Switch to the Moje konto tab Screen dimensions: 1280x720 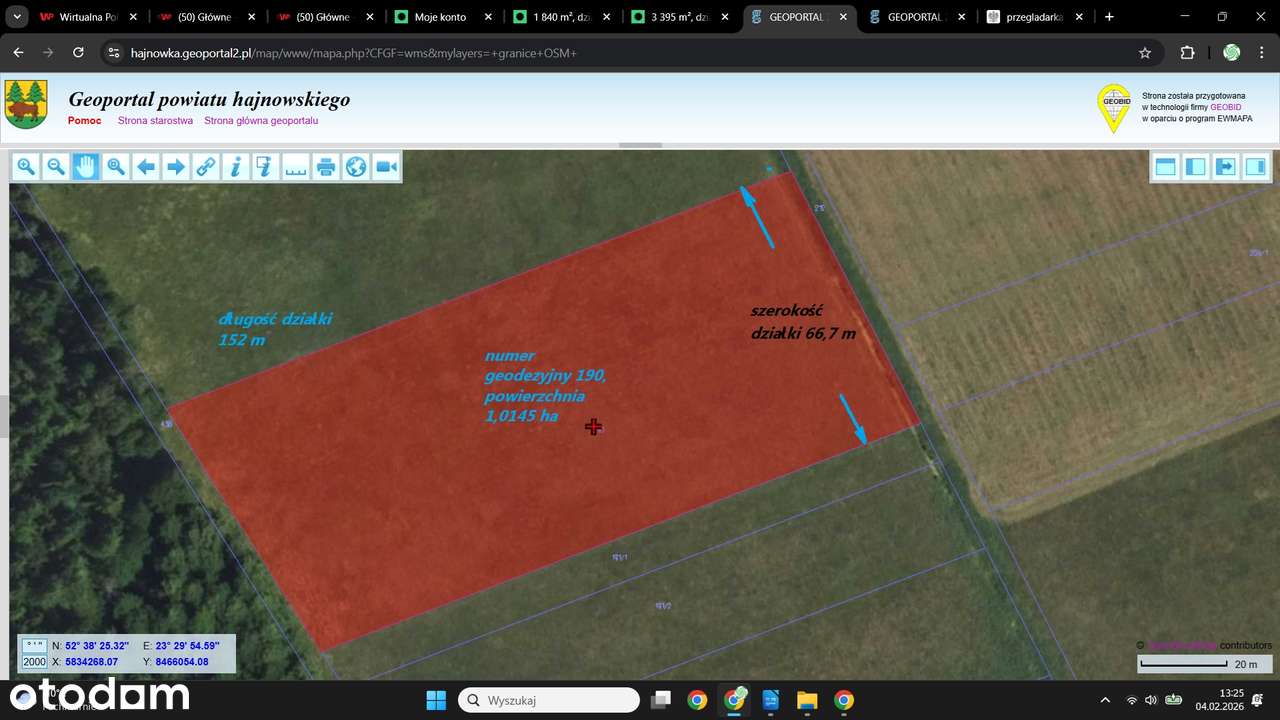(441, 17)
